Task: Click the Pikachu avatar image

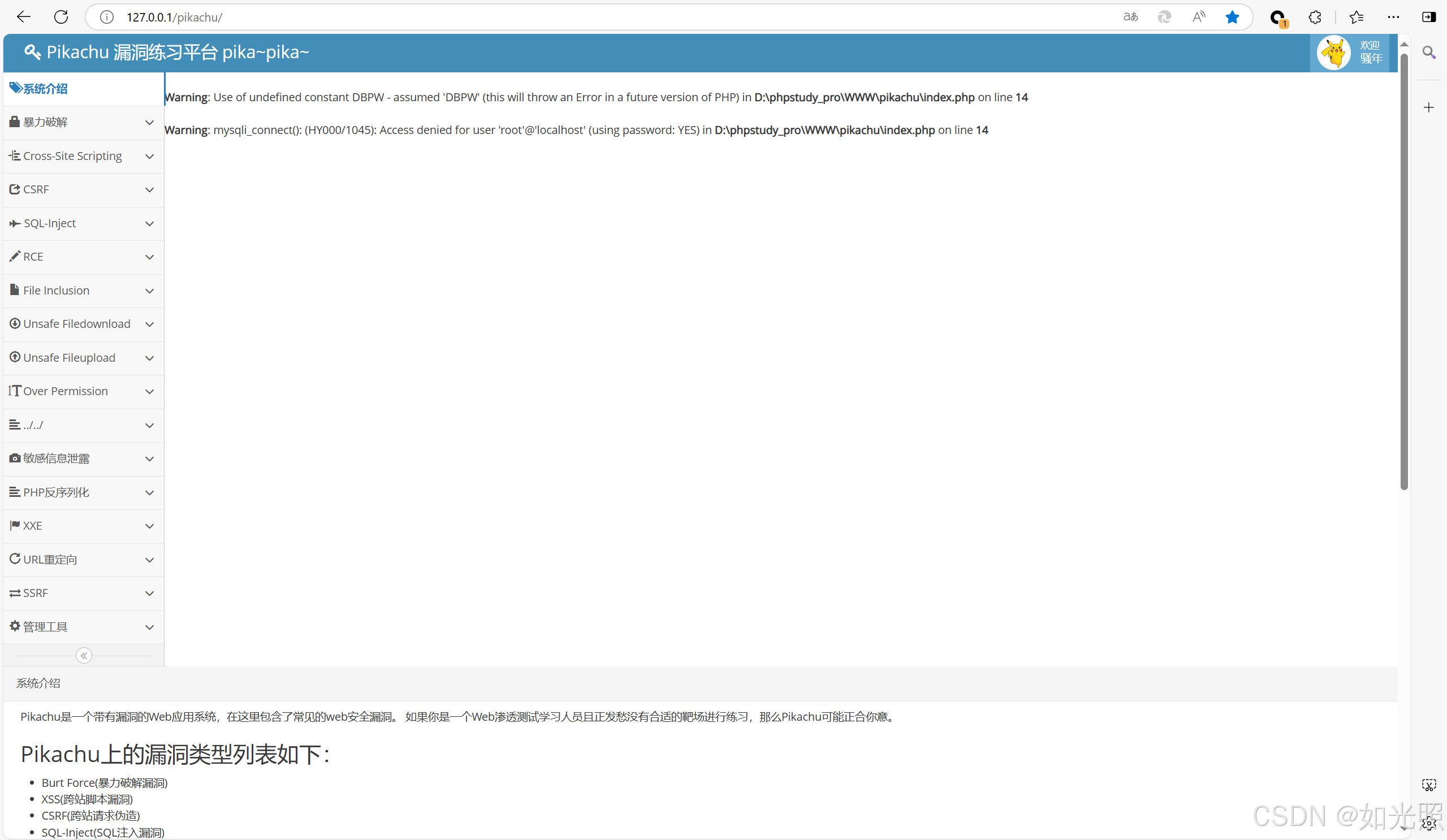Action: [1333, 53]
